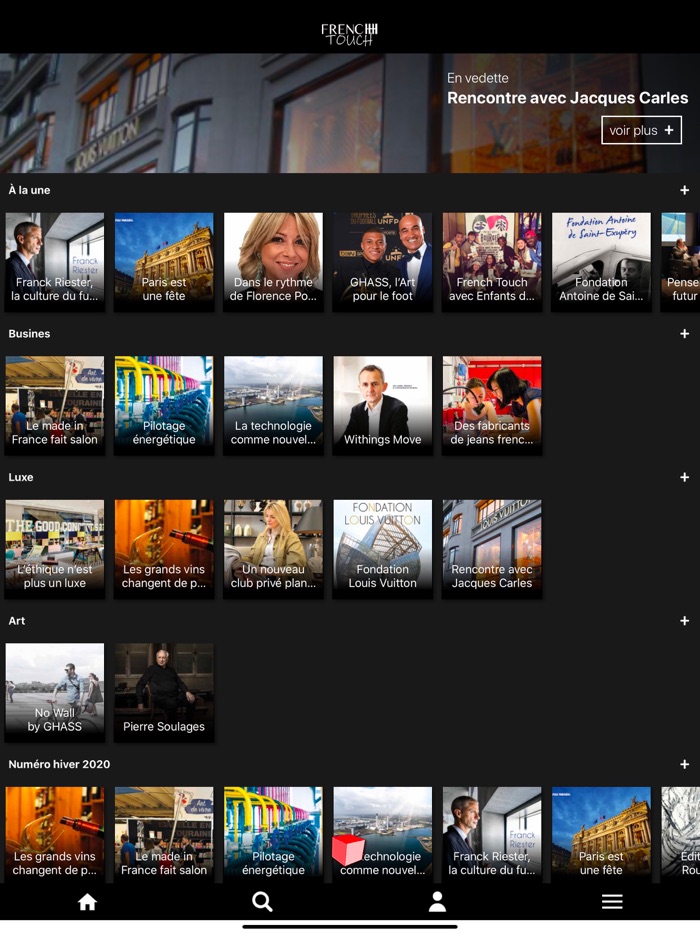The height and width of the screenshot is (934, 700).
Task: Open Paris est une fête in À la une
Action: coord(164,261)
